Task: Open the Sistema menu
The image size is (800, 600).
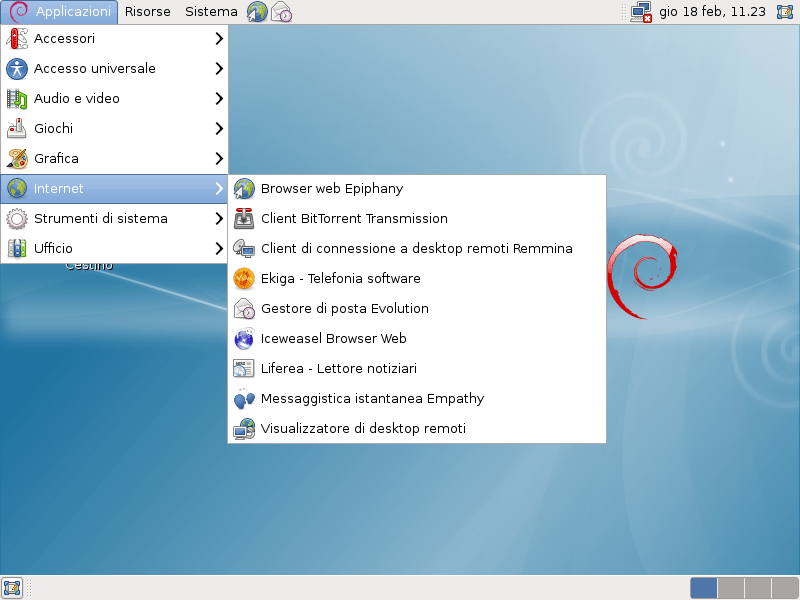Action: tap(211, 12)
